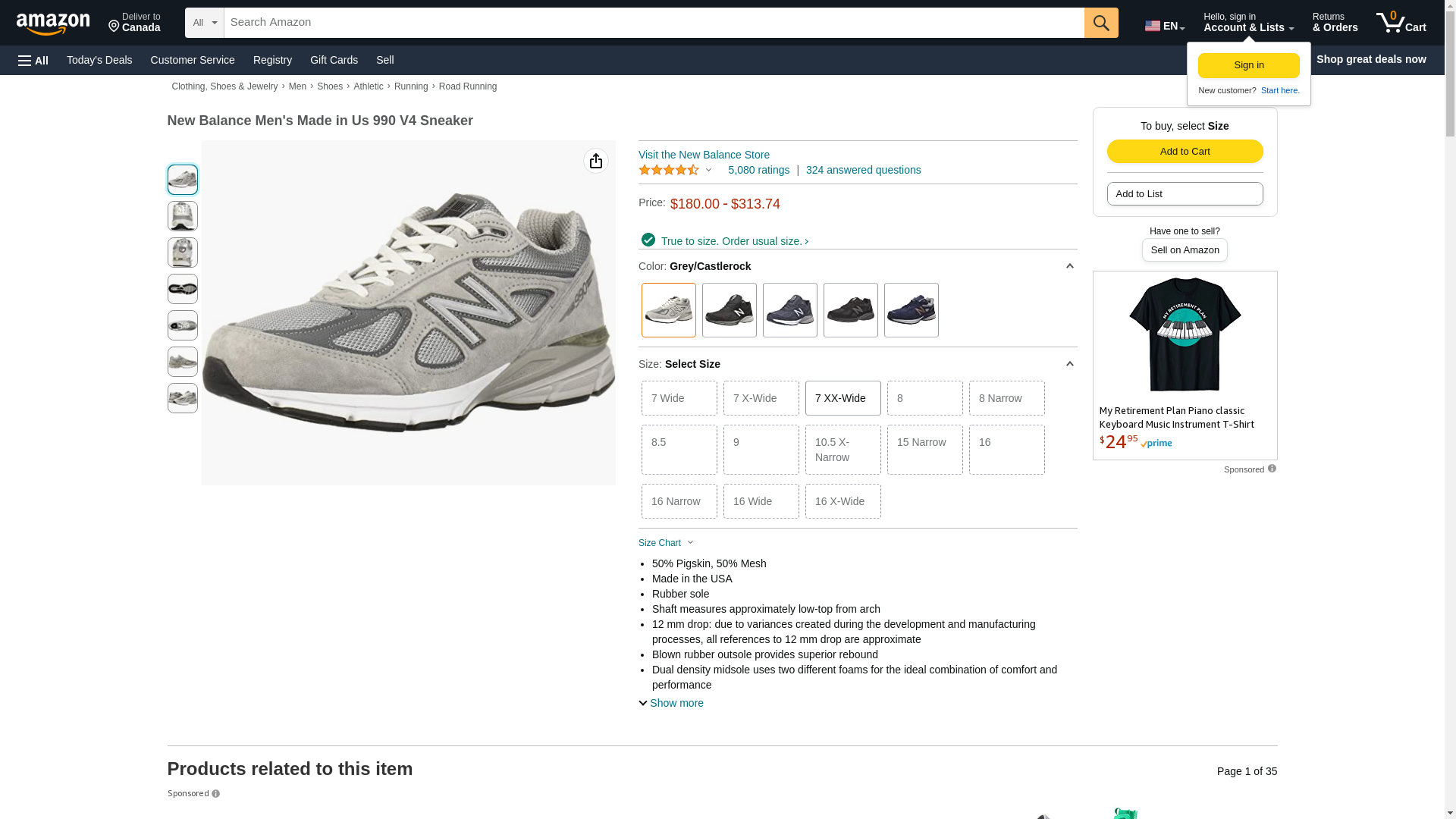Open the shopping cart
1456x819 pixels.
(x=1401, y=23)
